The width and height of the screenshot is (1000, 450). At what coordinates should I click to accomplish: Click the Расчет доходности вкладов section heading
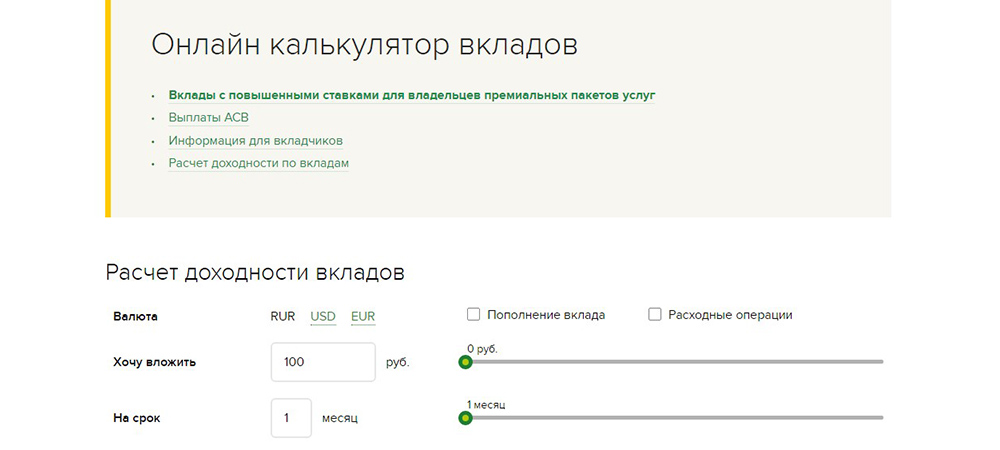(x=255, y=272)
